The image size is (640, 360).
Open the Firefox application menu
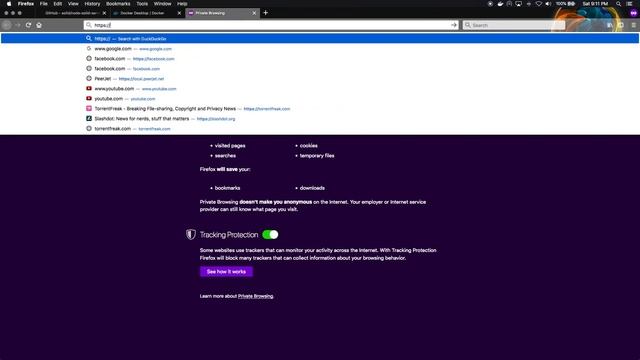coord(26,4)
